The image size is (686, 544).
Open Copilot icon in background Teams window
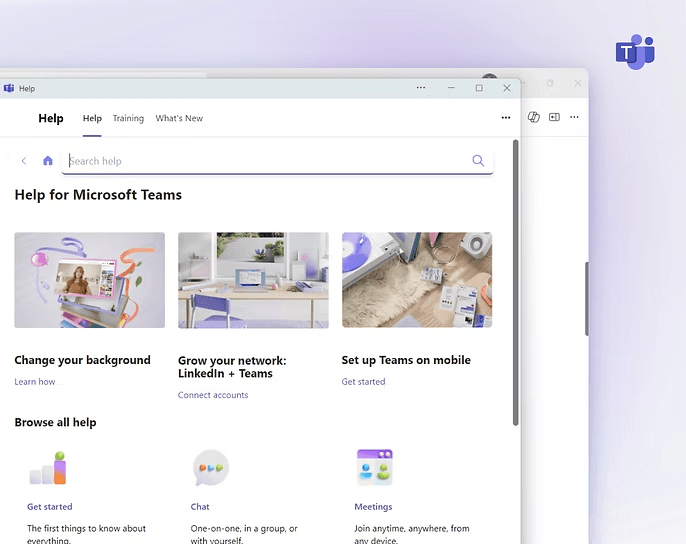pos(534,117)
